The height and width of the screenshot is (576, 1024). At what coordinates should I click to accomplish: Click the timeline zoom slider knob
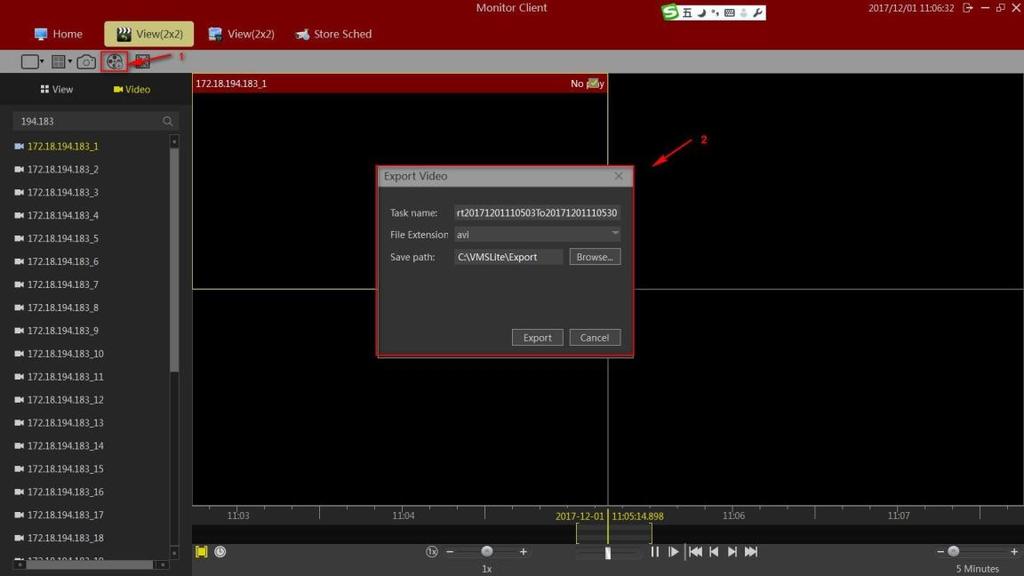(x=953, y=552)
